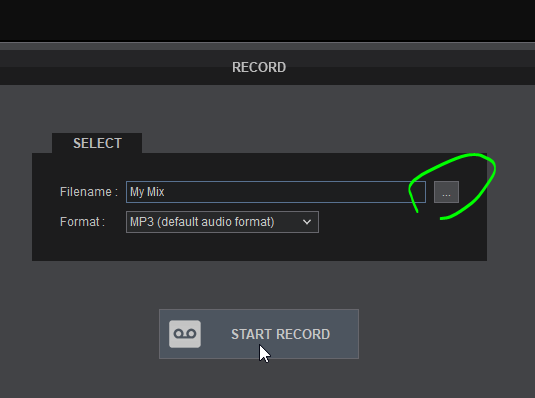Image resolution: width=535 pixels, height=398 pixels.
Task: Open file browser via the three-dots button
Action: (446, 192)
